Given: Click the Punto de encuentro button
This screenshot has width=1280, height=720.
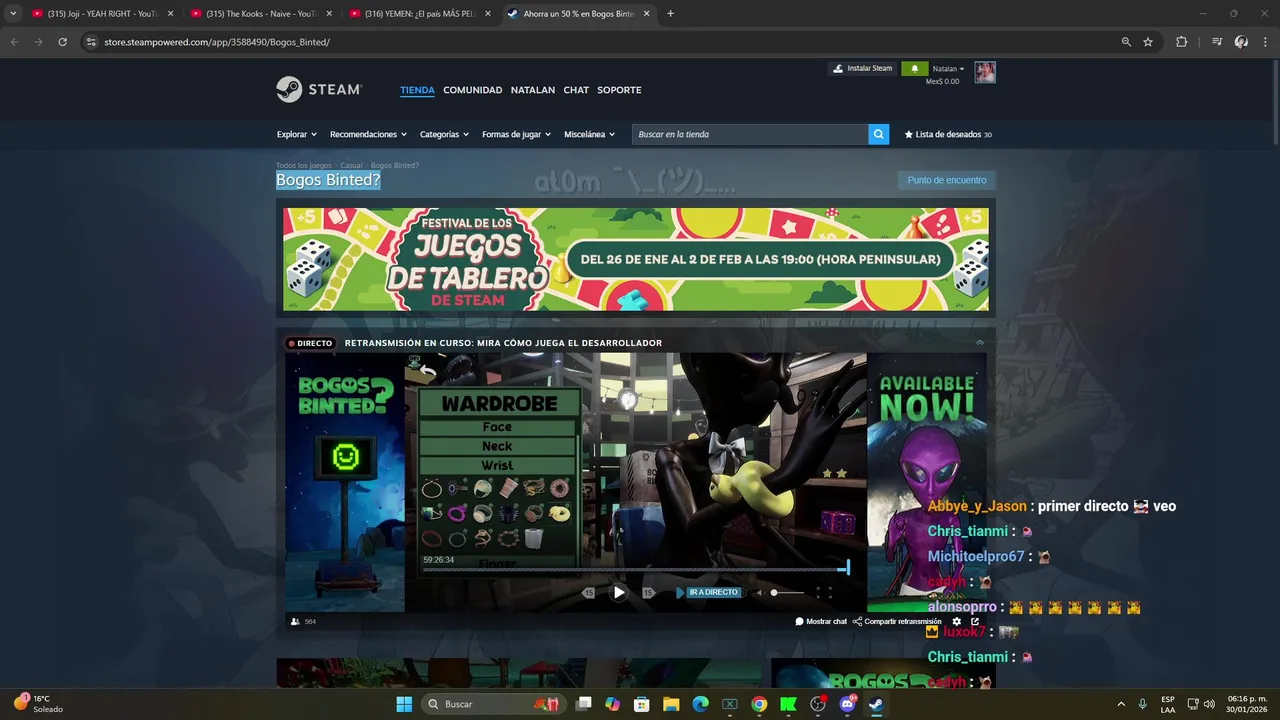Looking at the screenshot, I should point(947,180).
